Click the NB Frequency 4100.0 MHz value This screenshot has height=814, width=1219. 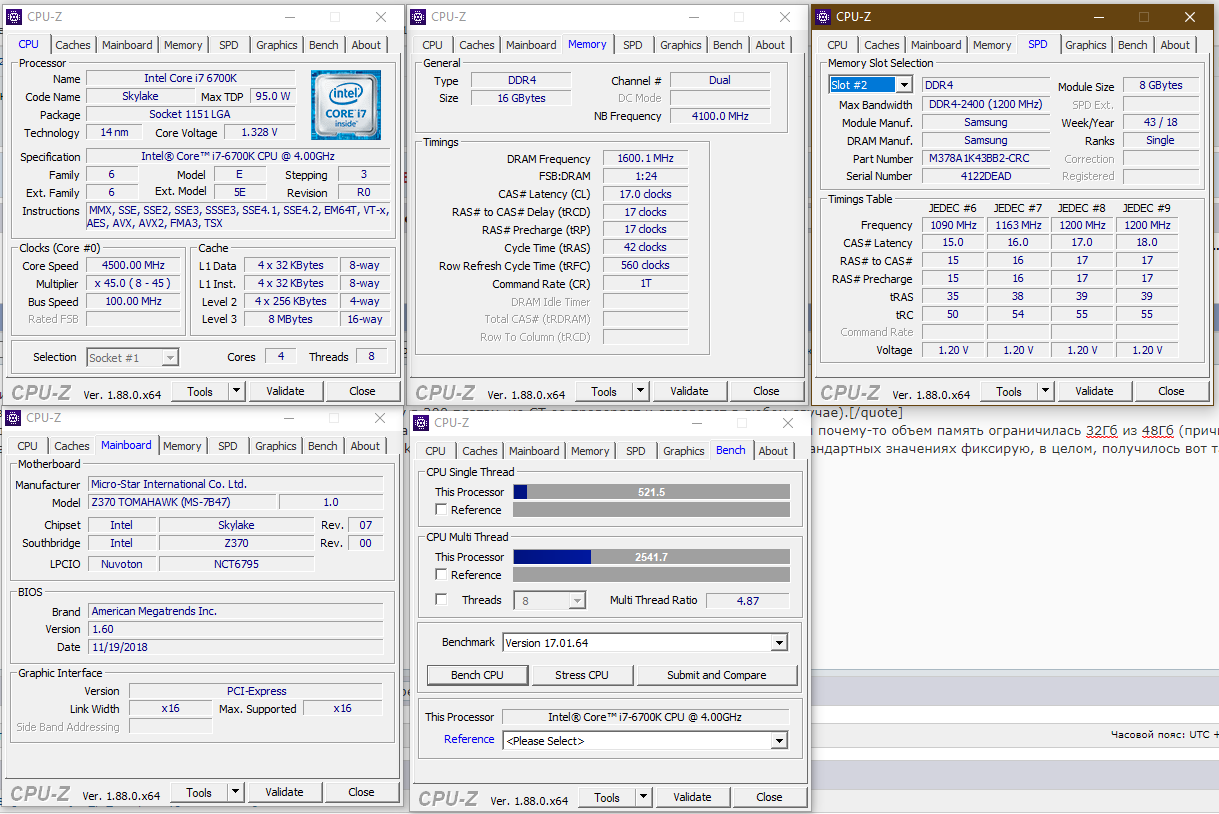pyautogui.click(x=720, y=116)
